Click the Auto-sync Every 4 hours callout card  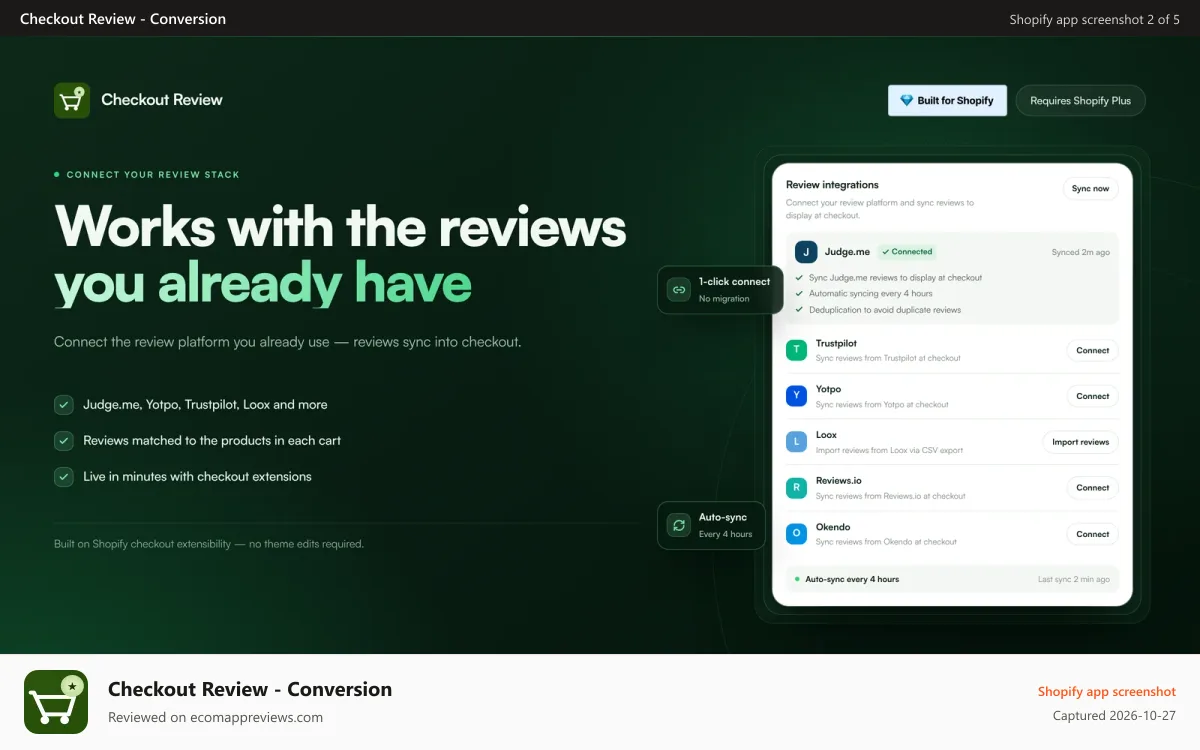[x=711, y=526]
